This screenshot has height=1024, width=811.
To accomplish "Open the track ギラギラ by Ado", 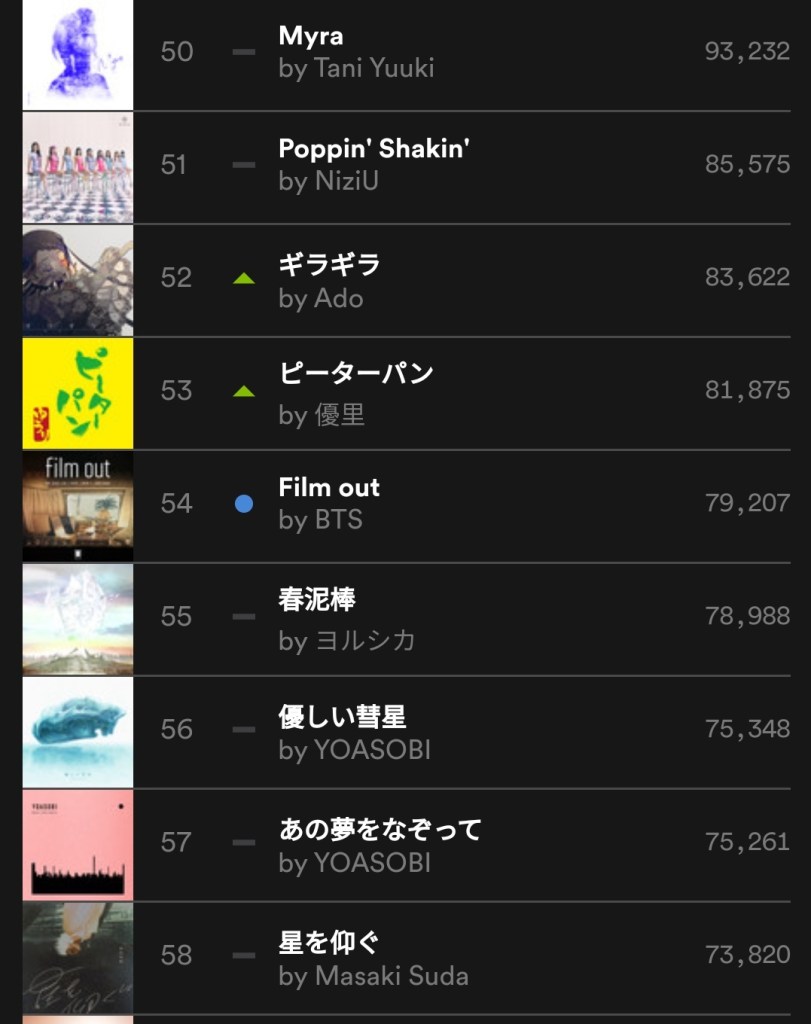I will coord(329,264).
